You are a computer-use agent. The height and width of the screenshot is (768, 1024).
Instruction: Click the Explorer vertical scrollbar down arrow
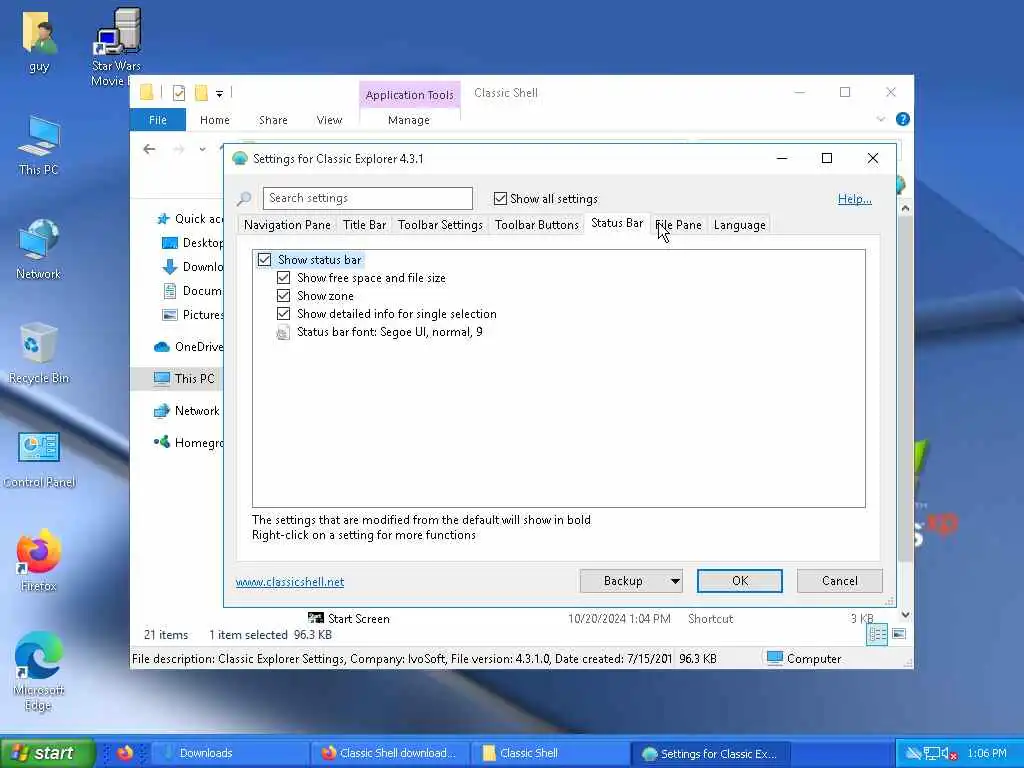(x=905, y=615)
